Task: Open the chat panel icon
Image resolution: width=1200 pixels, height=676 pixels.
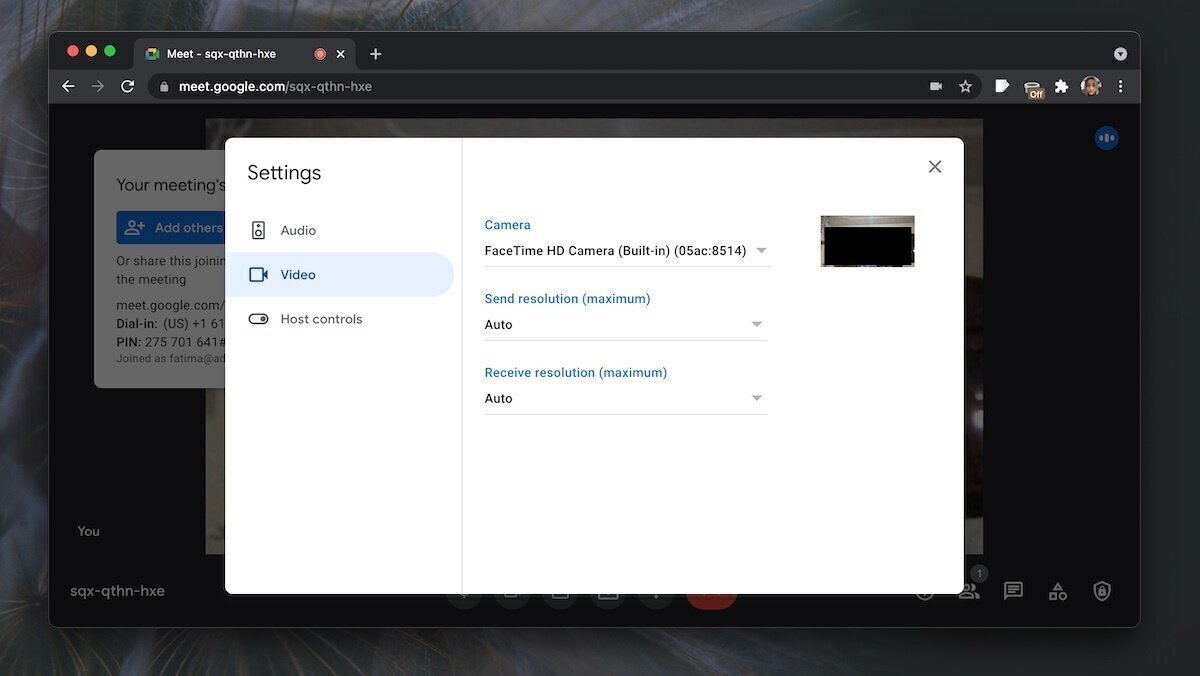Action: point(1013,591)
